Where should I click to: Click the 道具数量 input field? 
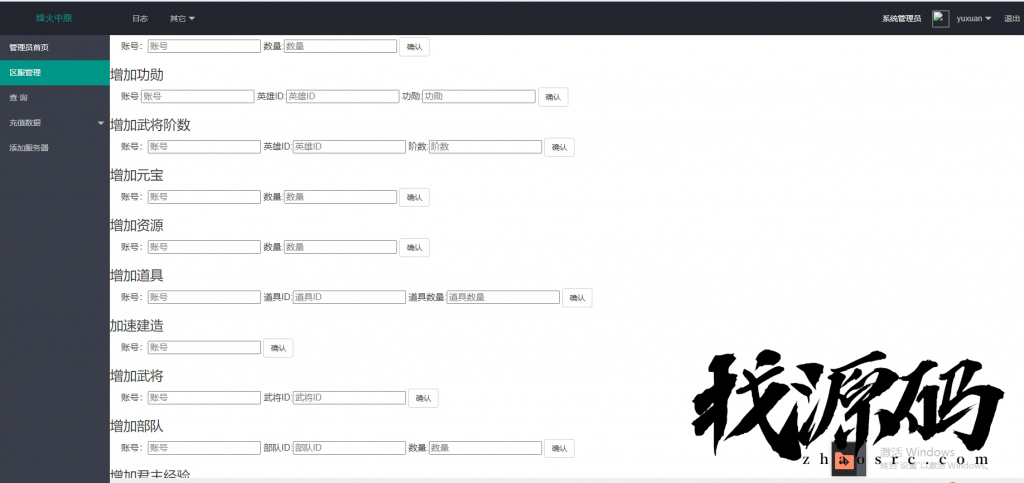point(504,298)
